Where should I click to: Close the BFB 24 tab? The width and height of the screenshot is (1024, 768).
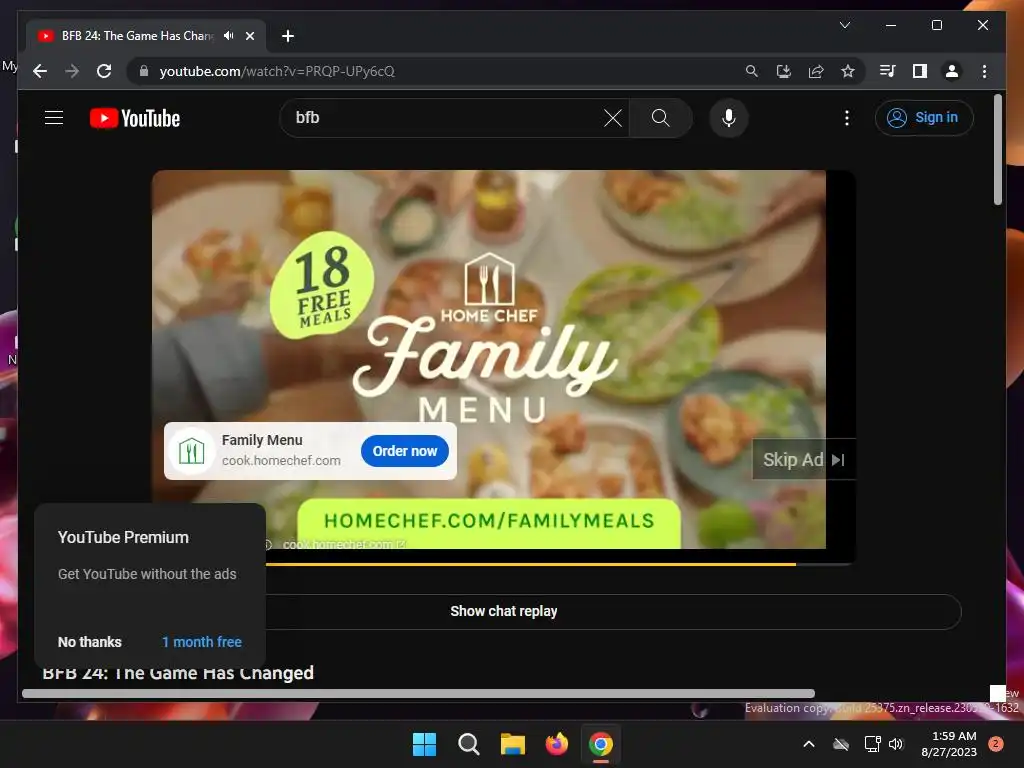[250, 36]
